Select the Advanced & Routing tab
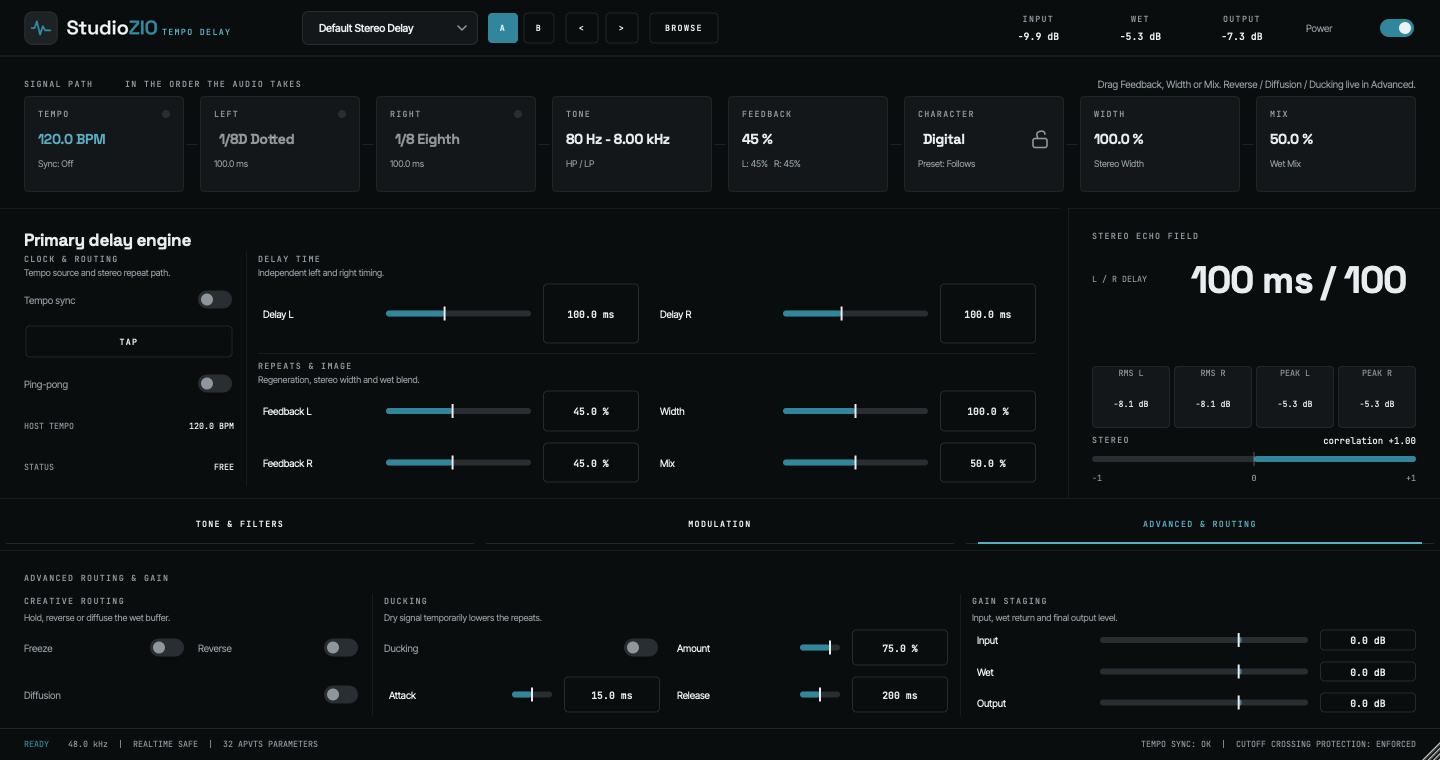The width and height of the screenshot is (1440, 760). [1199, 524]
